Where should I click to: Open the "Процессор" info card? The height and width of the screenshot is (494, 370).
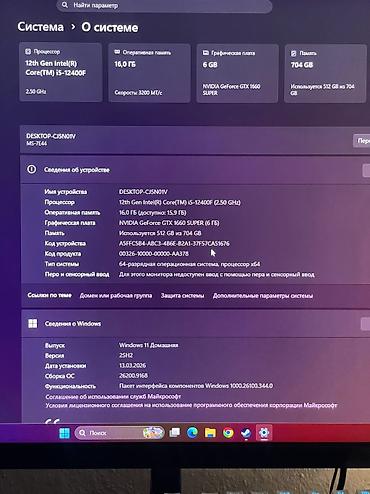tap(60, 72)
